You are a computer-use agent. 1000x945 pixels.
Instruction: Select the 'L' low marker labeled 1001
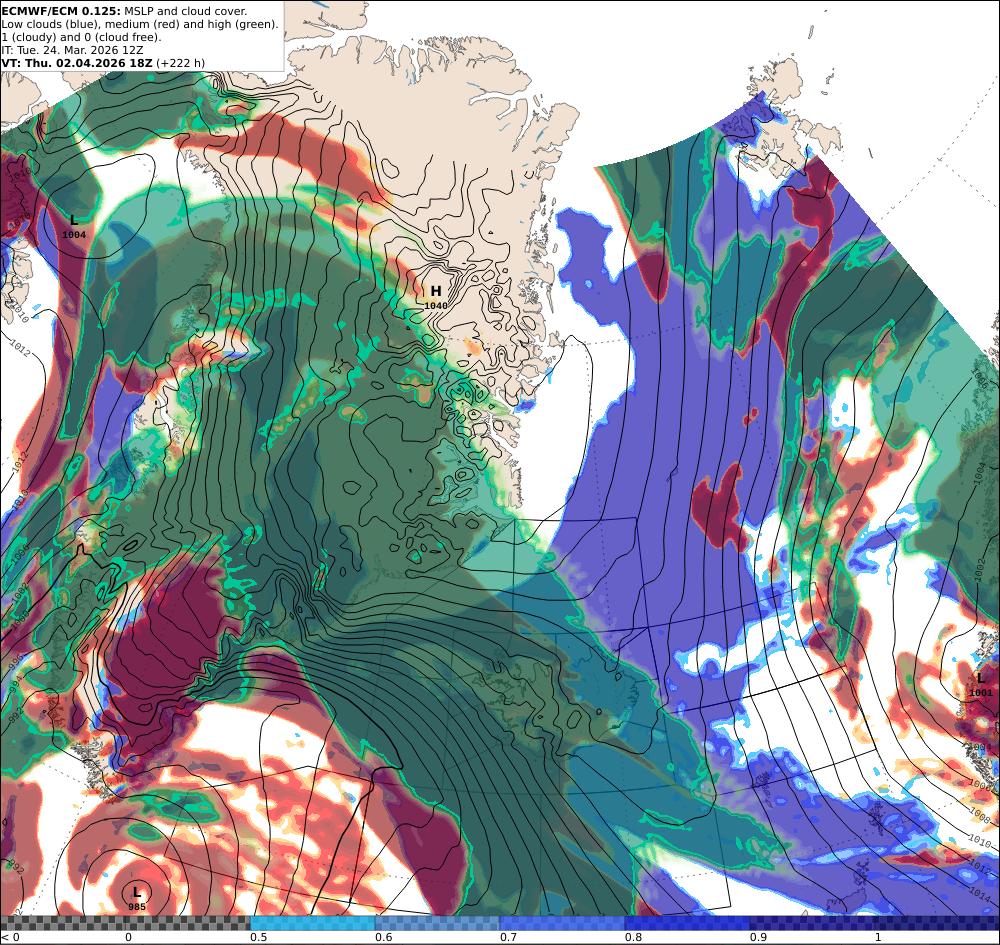(981, 678)
